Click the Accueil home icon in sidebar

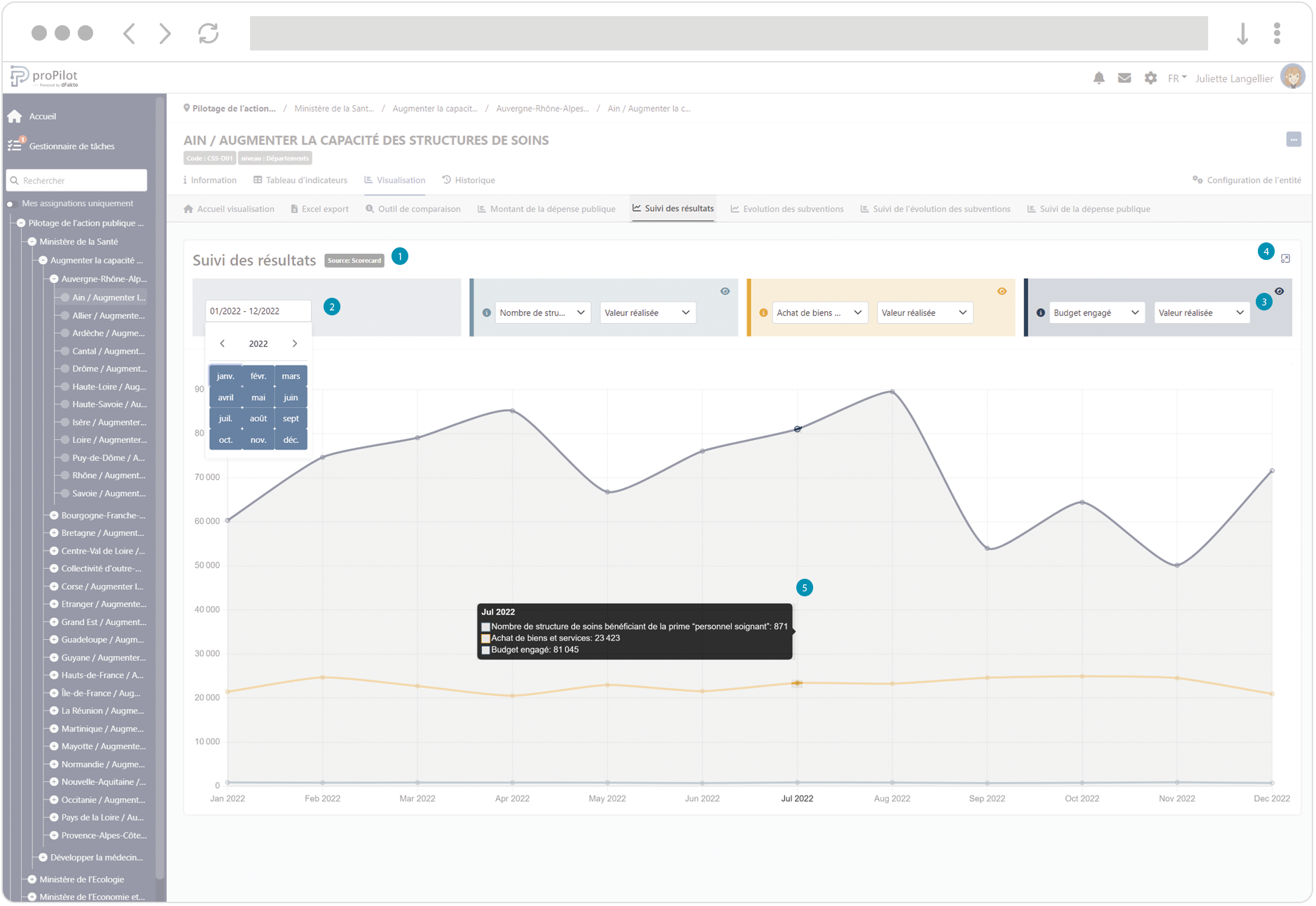(15, 116)
